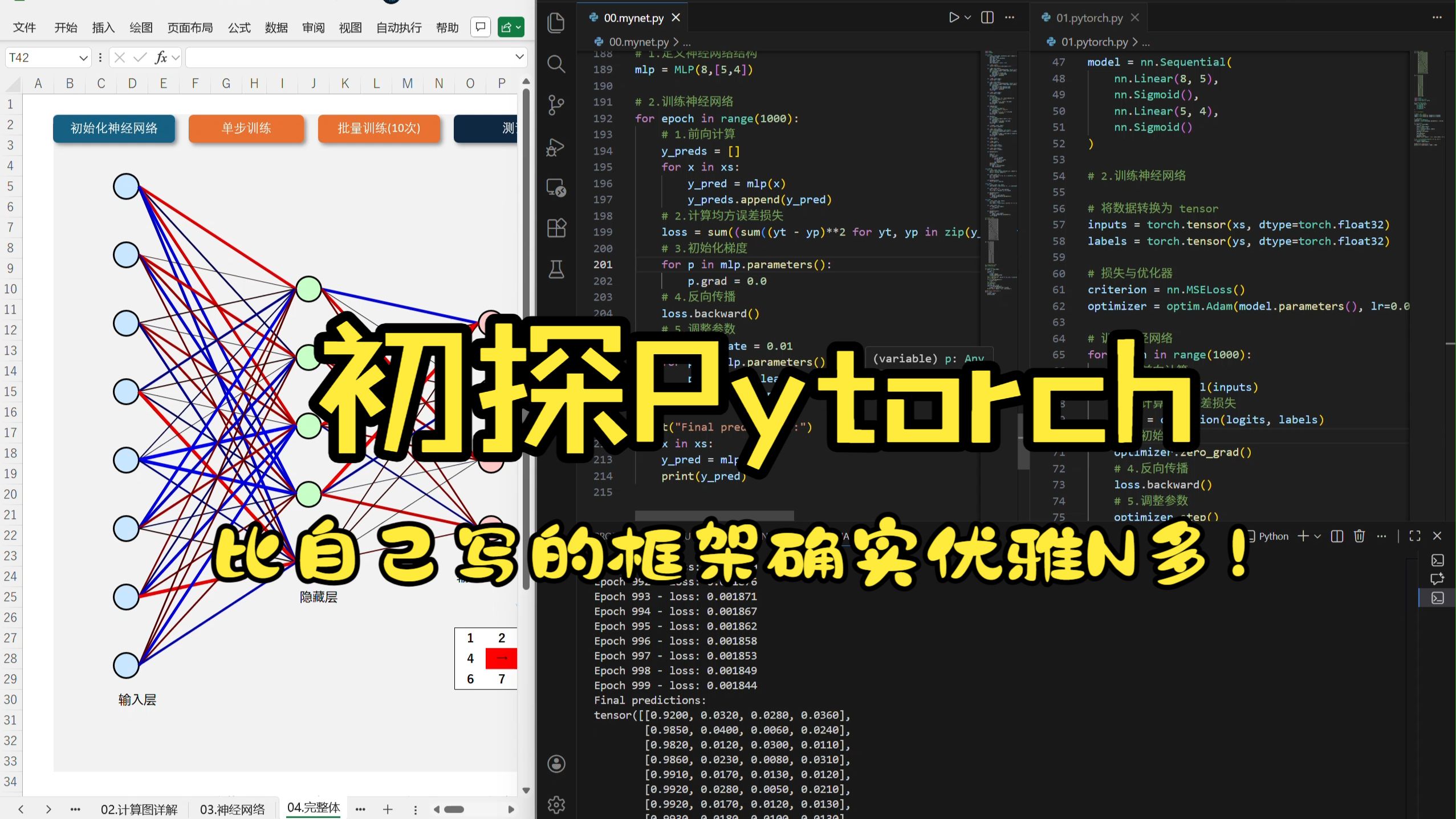Expand the Excel name box dropdown

pos(83,58)
